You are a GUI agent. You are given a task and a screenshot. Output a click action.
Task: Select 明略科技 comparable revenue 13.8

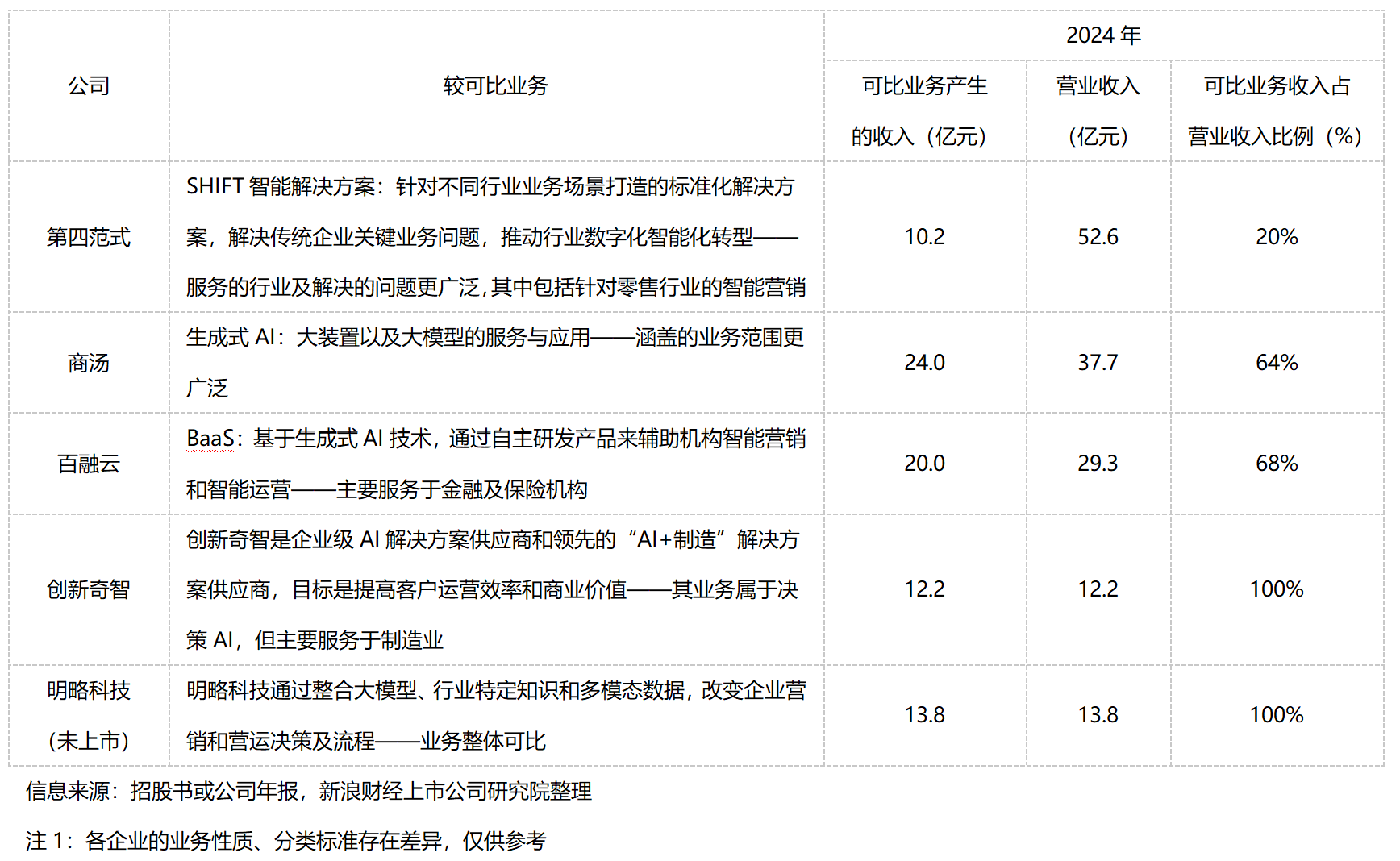pyautogui.click(x=924, y=715)
